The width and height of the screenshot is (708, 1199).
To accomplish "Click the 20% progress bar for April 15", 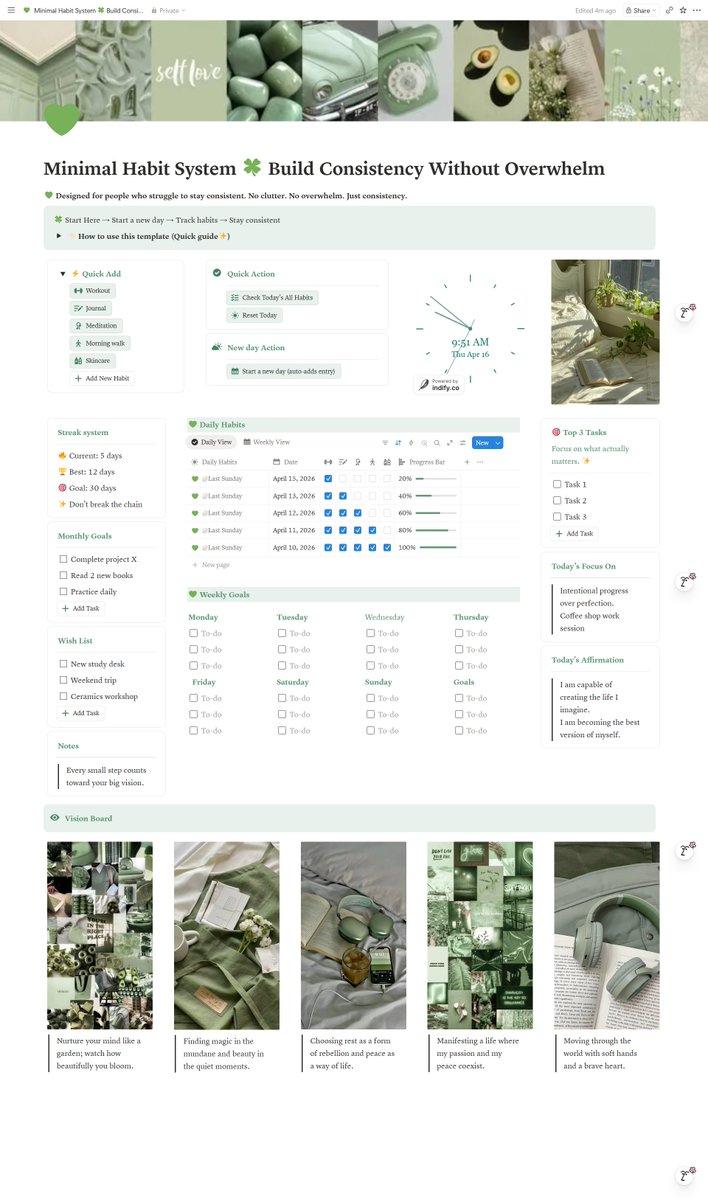I will (437, 479).
